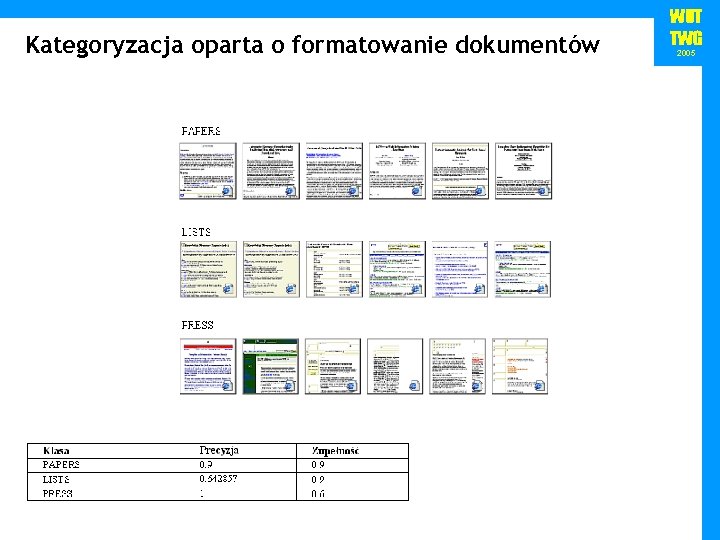The width and height of the screenshot is (720, 540).
Task: Open the third thumbnail in the PAPERS row
Action: coord(334,171)
